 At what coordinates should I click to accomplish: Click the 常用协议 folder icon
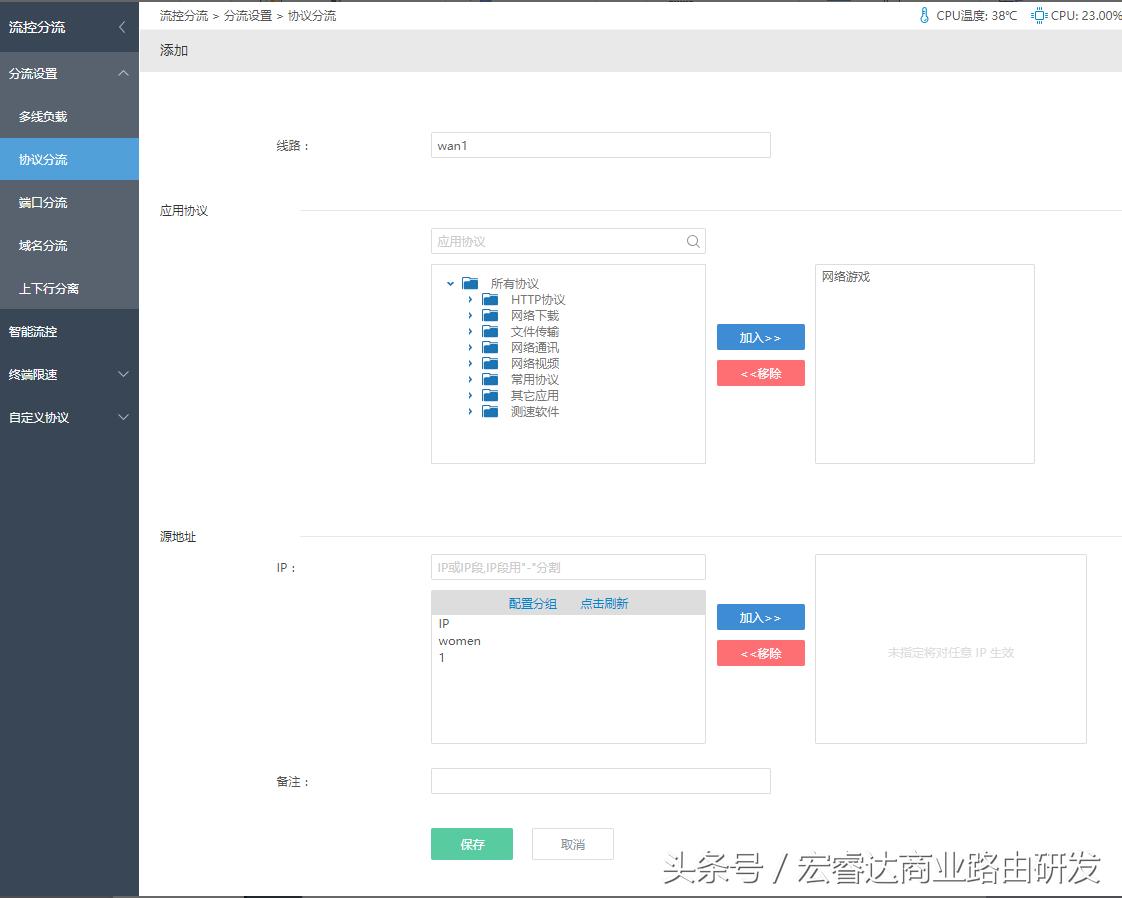(490, 379)
